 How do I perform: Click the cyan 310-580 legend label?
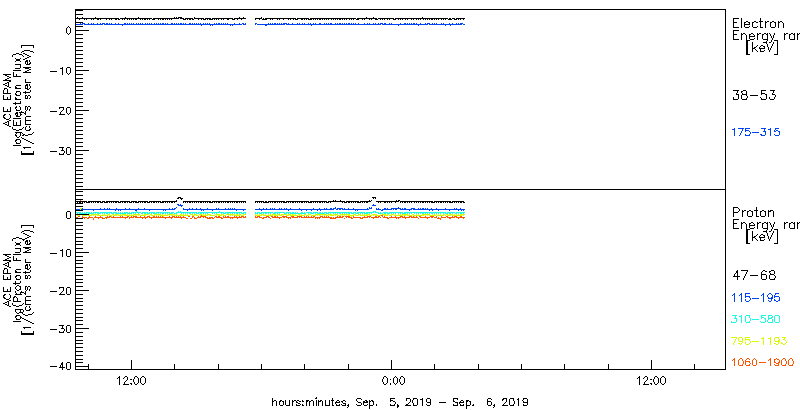[756, 319]
